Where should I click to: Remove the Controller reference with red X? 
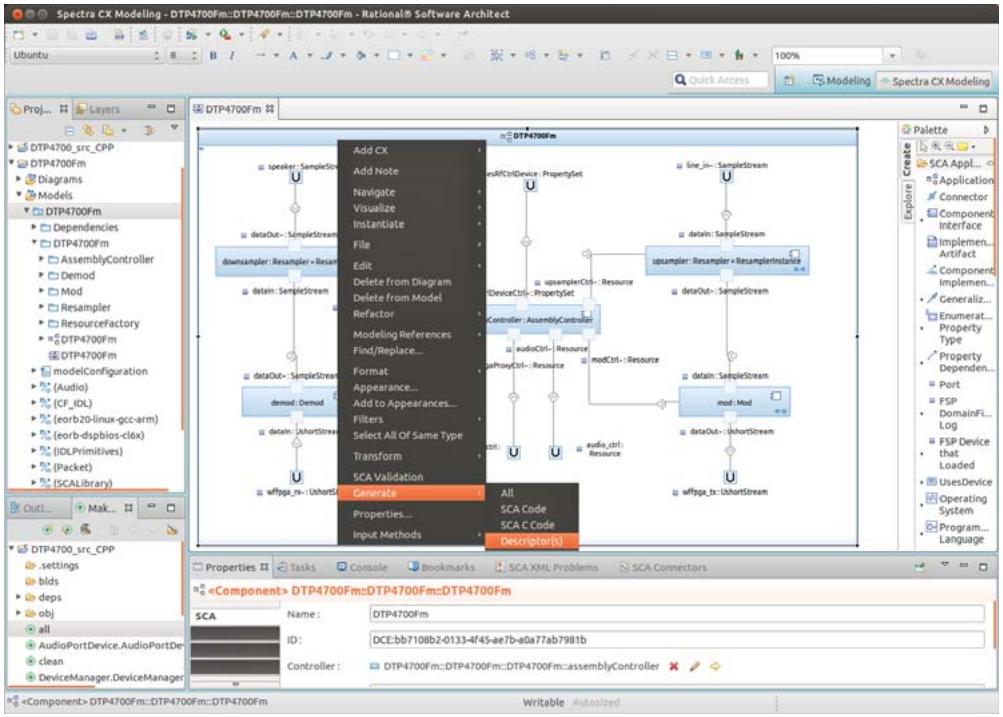point(674,666)
